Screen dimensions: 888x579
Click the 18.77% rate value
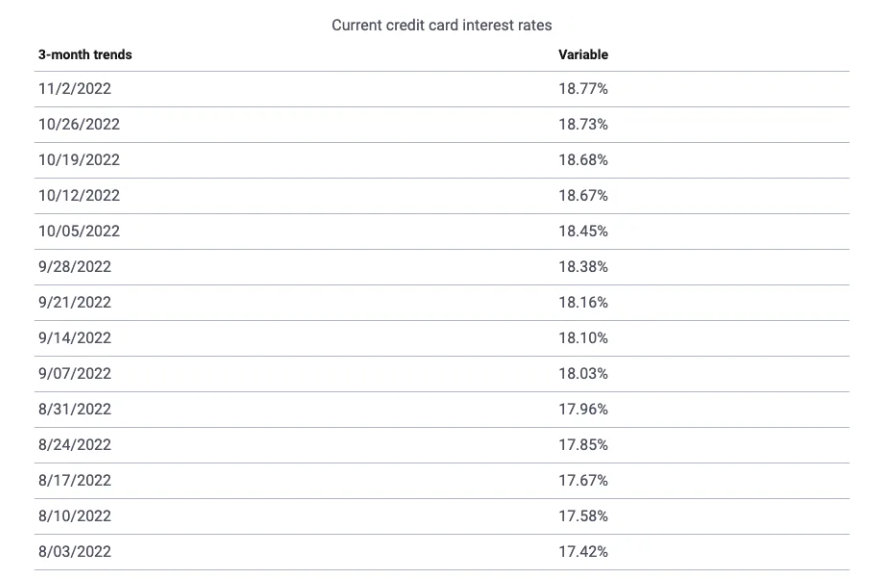pyautogui.click(x=583, y=89)
